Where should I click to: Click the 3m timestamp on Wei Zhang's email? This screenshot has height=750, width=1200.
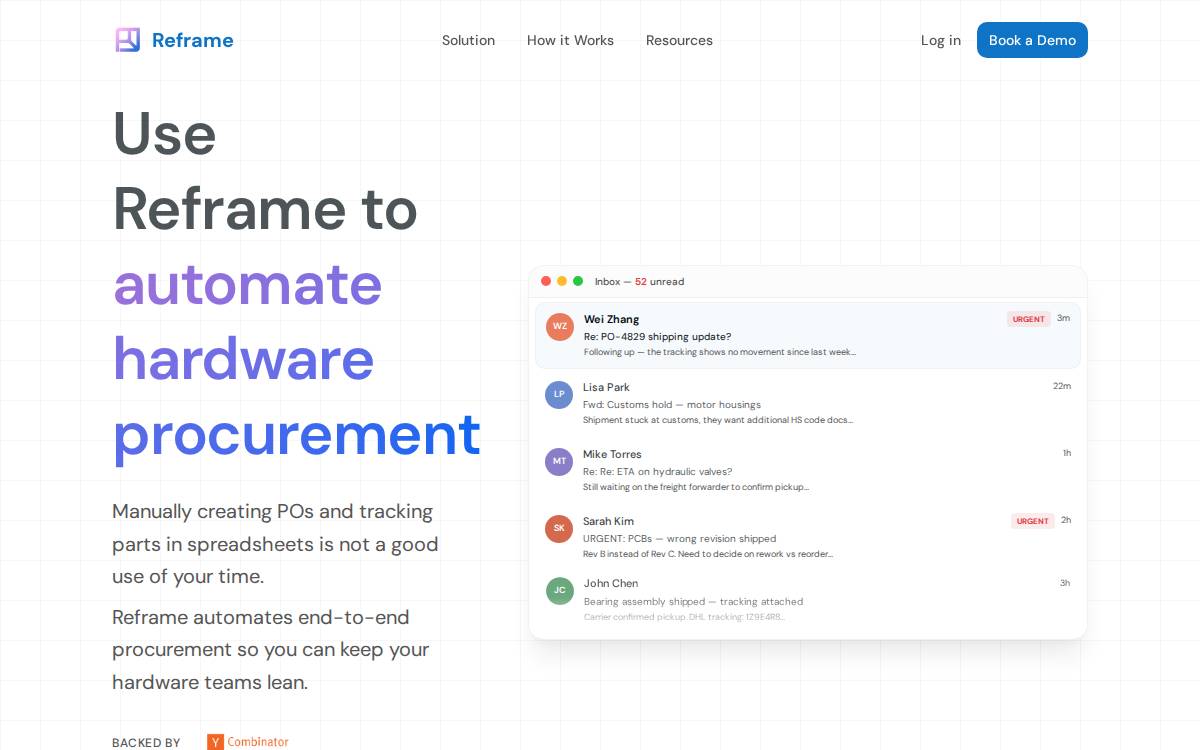coord(1063,318)
